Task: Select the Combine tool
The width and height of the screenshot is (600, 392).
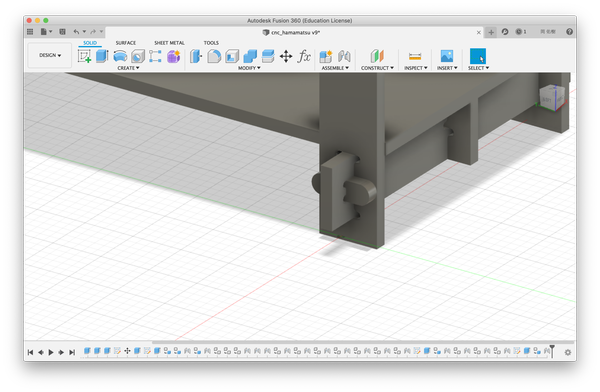Action: 250,56
